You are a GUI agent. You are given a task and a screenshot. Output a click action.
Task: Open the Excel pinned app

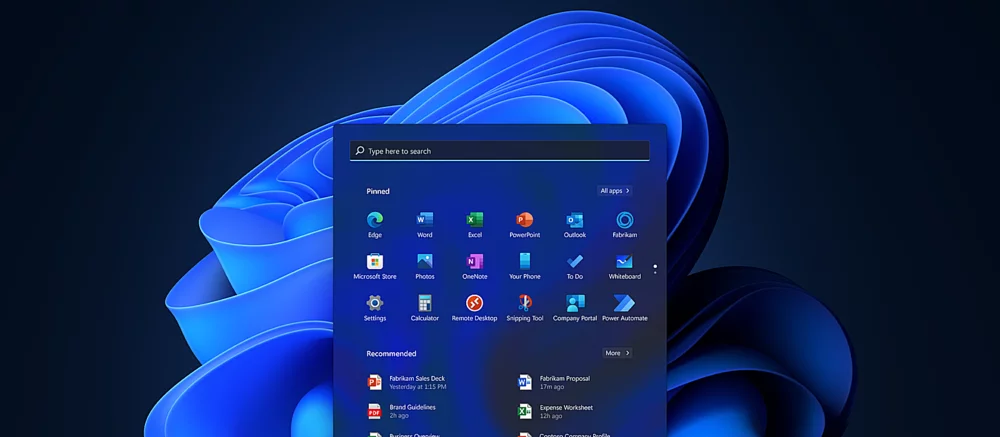click(x=475, y=221)
